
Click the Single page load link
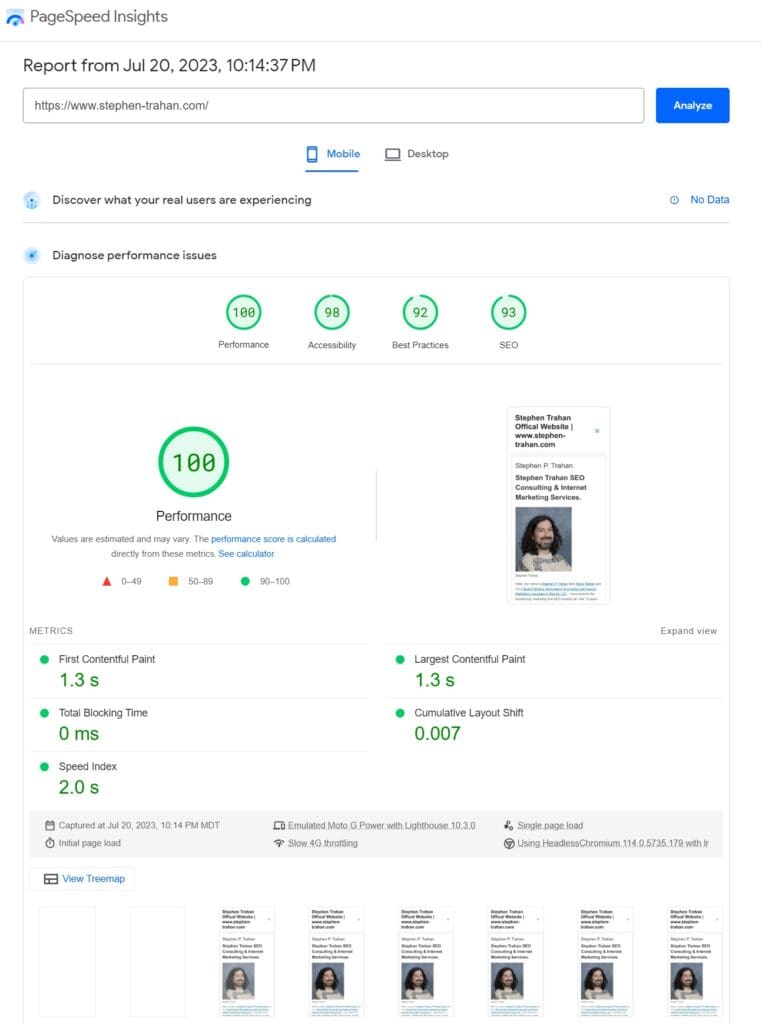(550, 825)
